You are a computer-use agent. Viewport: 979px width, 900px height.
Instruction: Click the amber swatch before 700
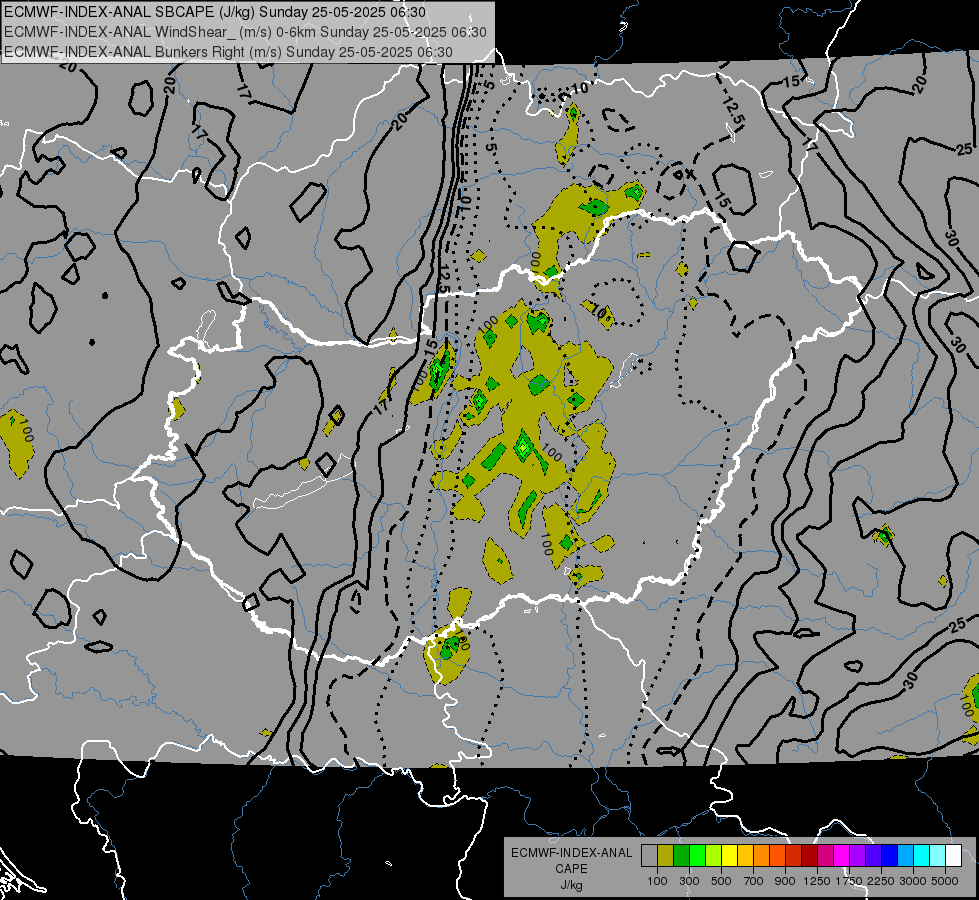(x=745, y=855)
